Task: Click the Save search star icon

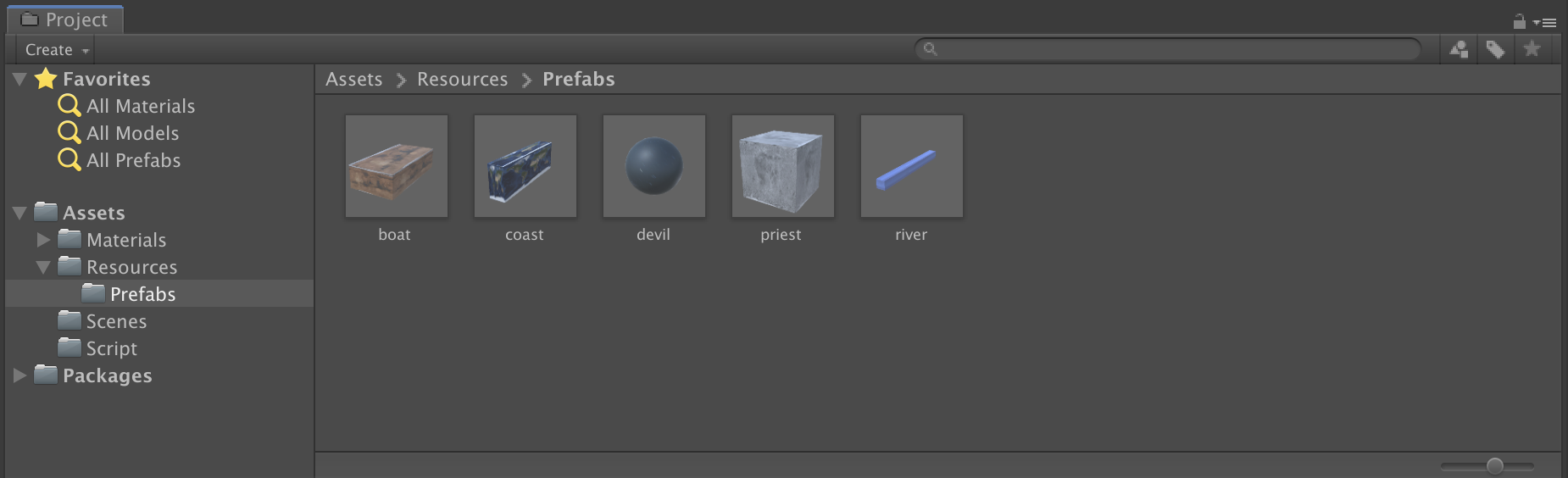Action: pyautogui.click(x=1532, y=49)
